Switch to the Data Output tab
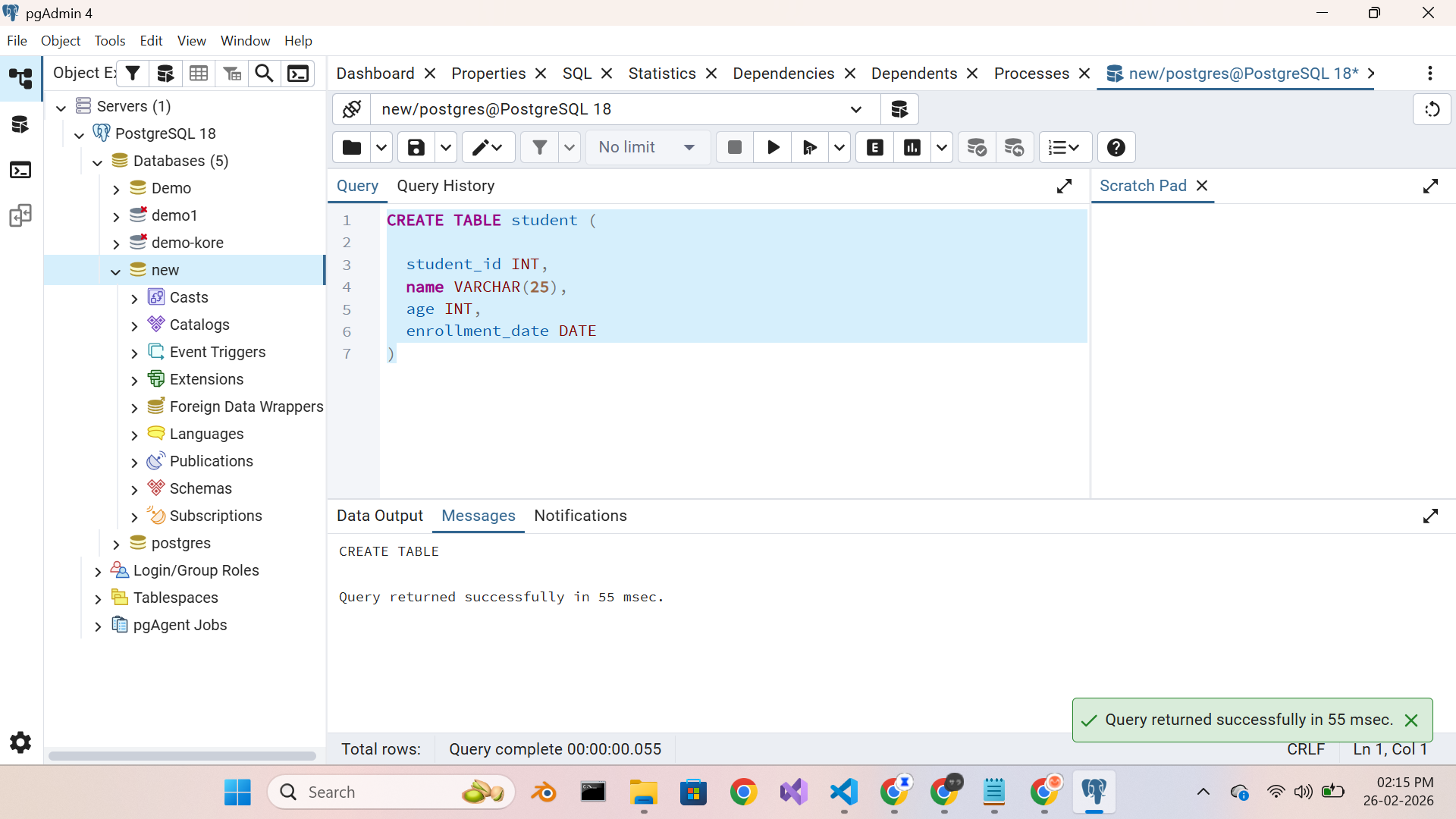This screenshot has width=1456, height=819. (x=380, y=516)
